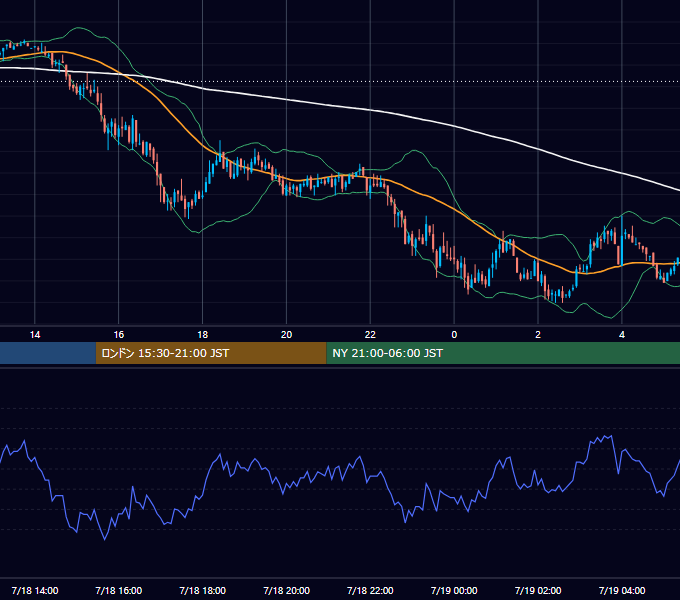Click the 14 hour axis label
680x600 pixels.
coord(35,335)
